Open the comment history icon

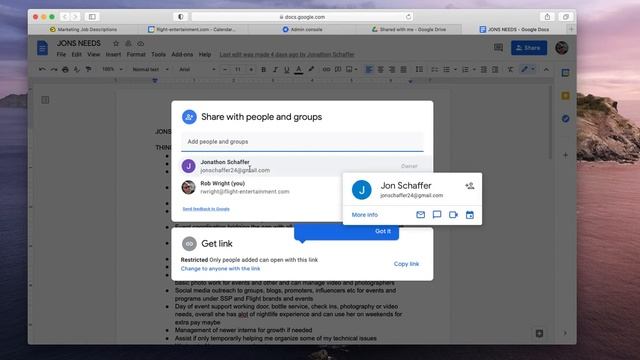[x=498, y=48]
